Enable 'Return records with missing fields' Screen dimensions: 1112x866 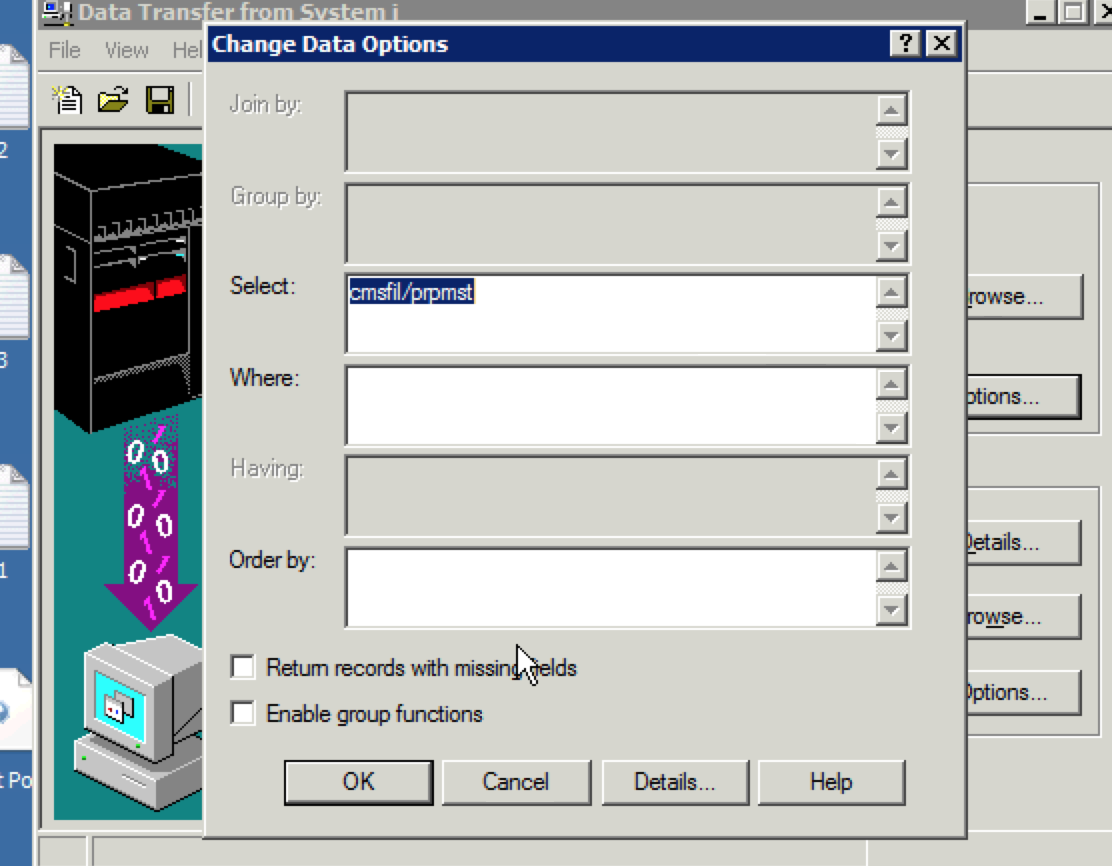[x=241, y=666]
